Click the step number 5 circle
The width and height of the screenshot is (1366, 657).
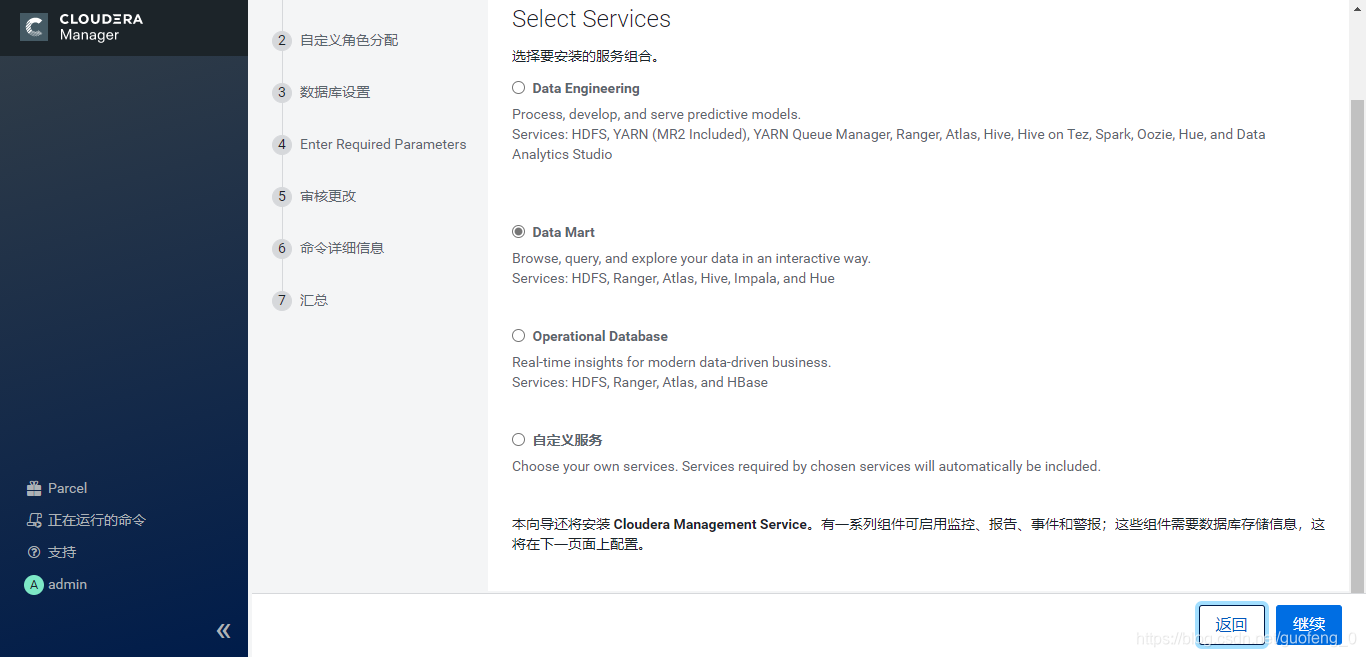282,197
